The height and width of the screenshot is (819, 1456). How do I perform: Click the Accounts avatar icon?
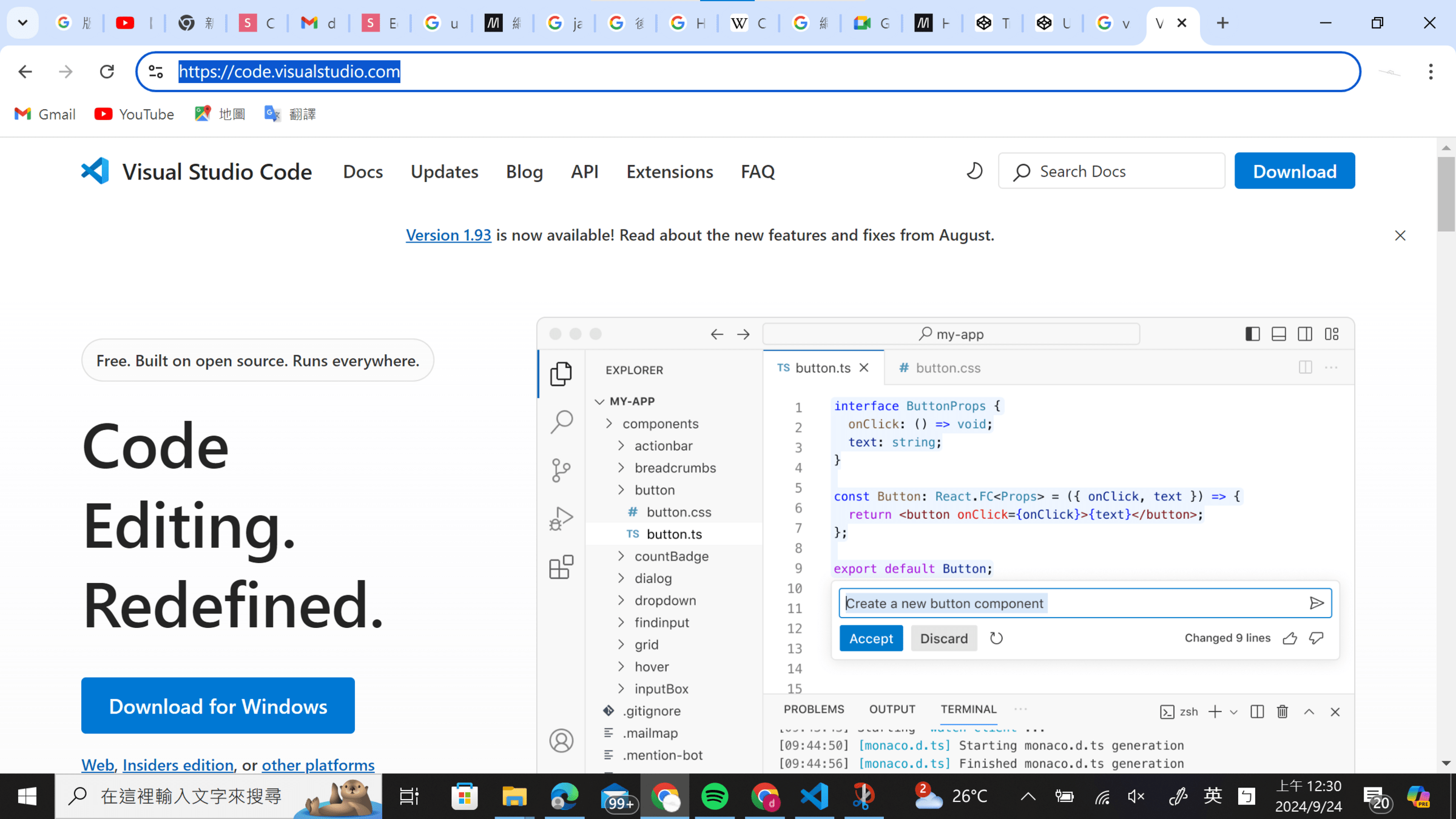(561, 741)
